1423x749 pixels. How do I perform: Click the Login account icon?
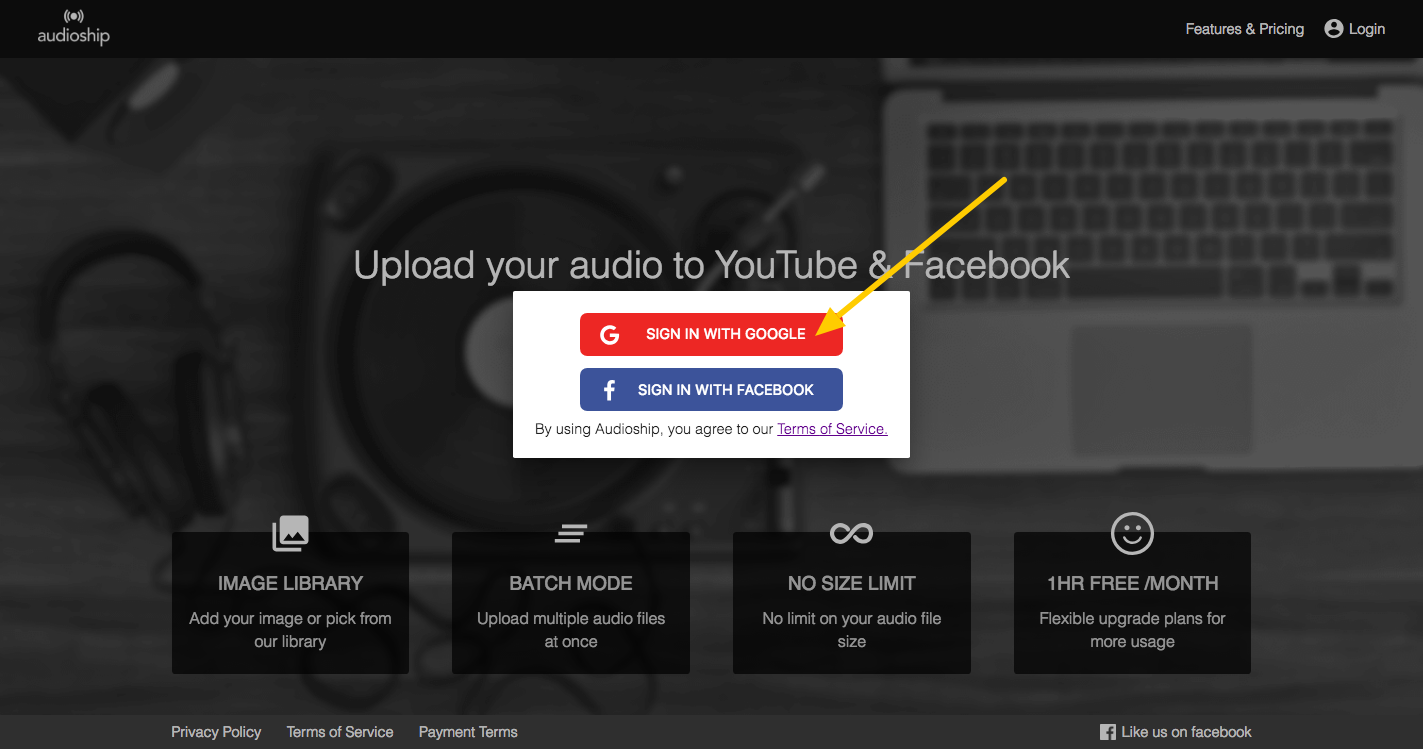[1333, 29]
